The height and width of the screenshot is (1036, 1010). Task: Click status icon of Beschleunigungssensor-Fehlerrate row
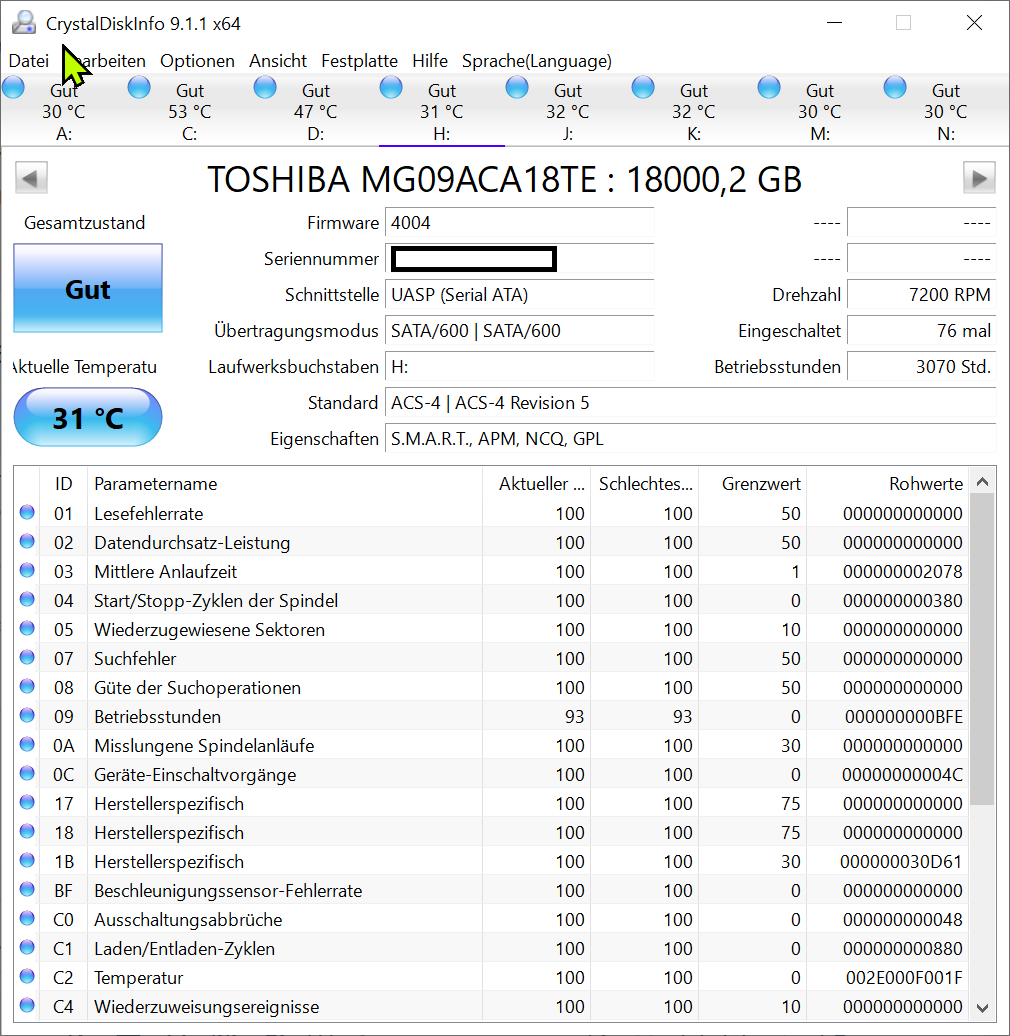(x=27, y=889)
